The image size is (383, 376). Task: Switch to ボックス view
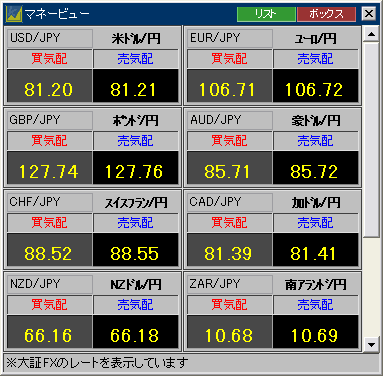326,14
